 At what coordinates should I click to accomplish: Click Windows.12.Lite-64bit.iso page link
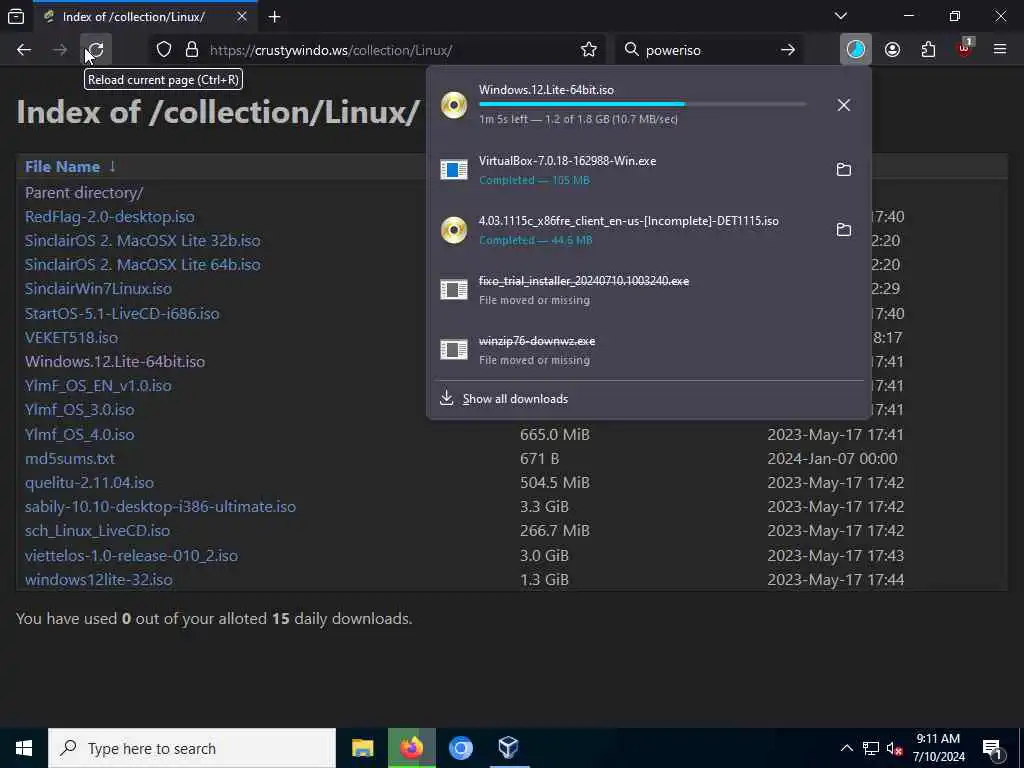(115, 361)
